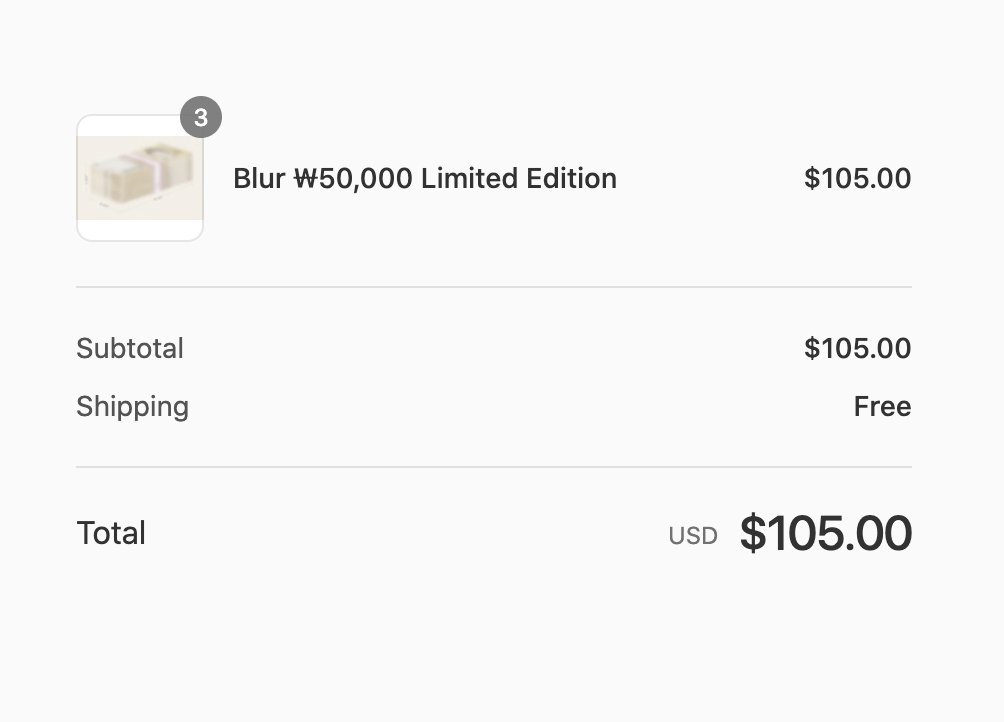Click the large $105.00 grand total
Screen dimensions: 1004x722
tap(825, 533)
